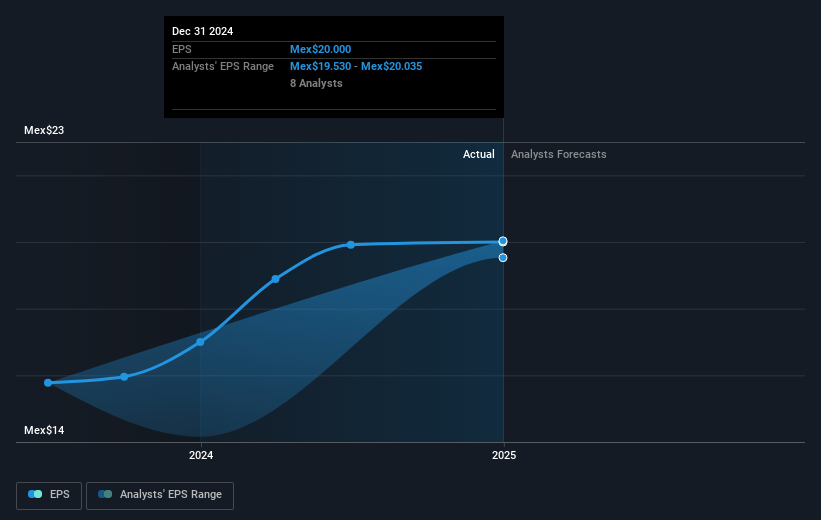
Task: Click the Analysts' EPS Range legend color icon
Action: point(105,494)
